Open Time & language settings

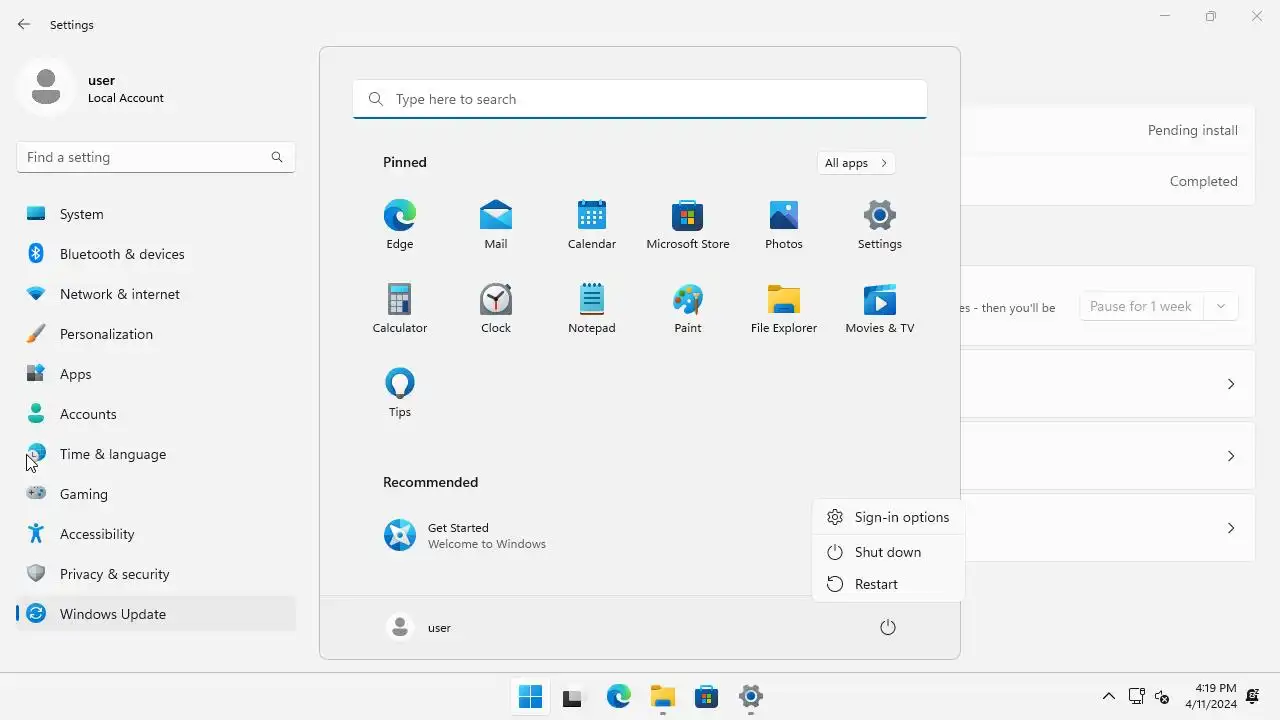pyautogui.click(x=156, y=454)
